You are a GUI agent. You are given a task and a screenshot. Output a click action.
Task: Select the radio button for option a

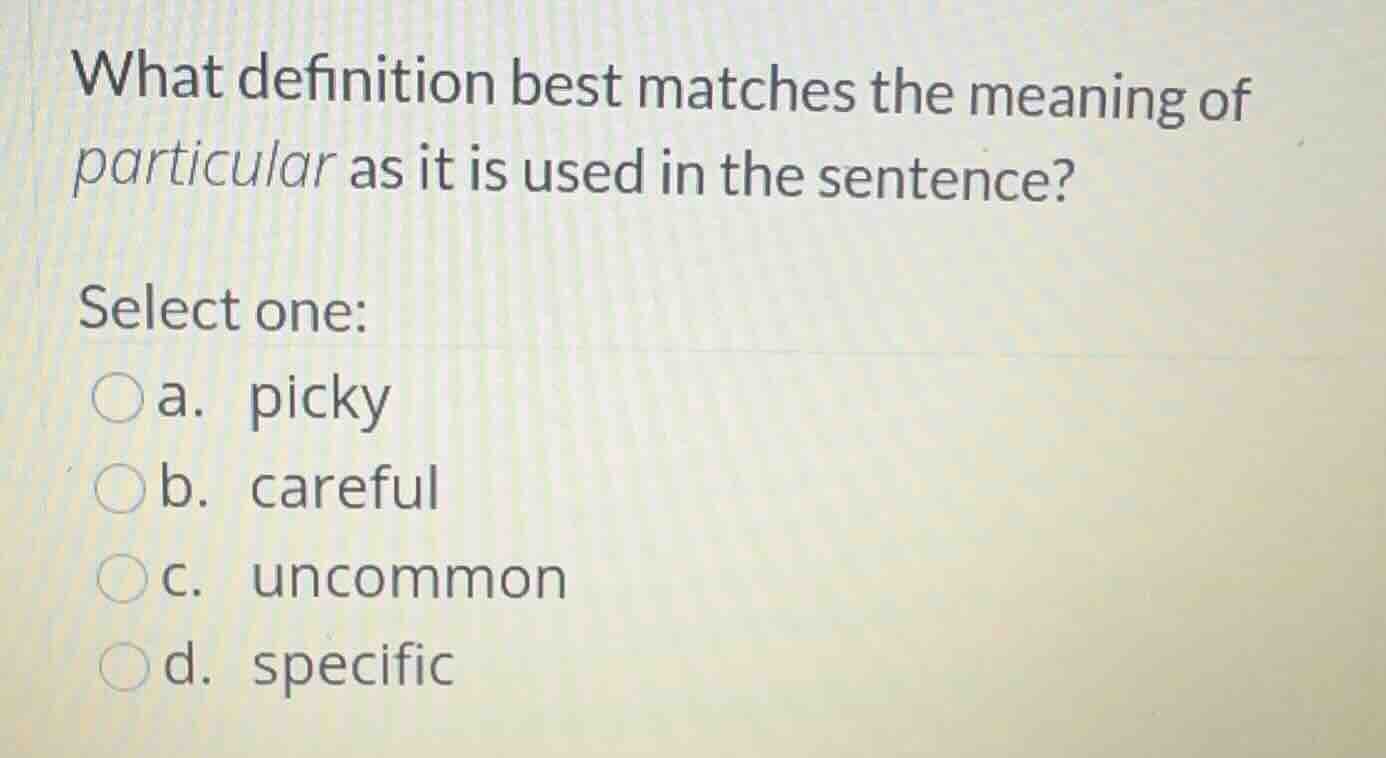click(x=120, y=398)
